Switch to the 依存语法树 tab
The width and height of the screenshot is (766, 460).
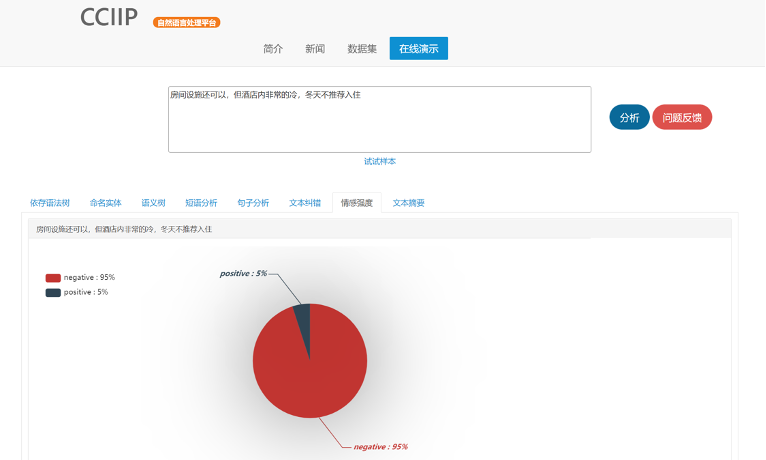[50, 202]
